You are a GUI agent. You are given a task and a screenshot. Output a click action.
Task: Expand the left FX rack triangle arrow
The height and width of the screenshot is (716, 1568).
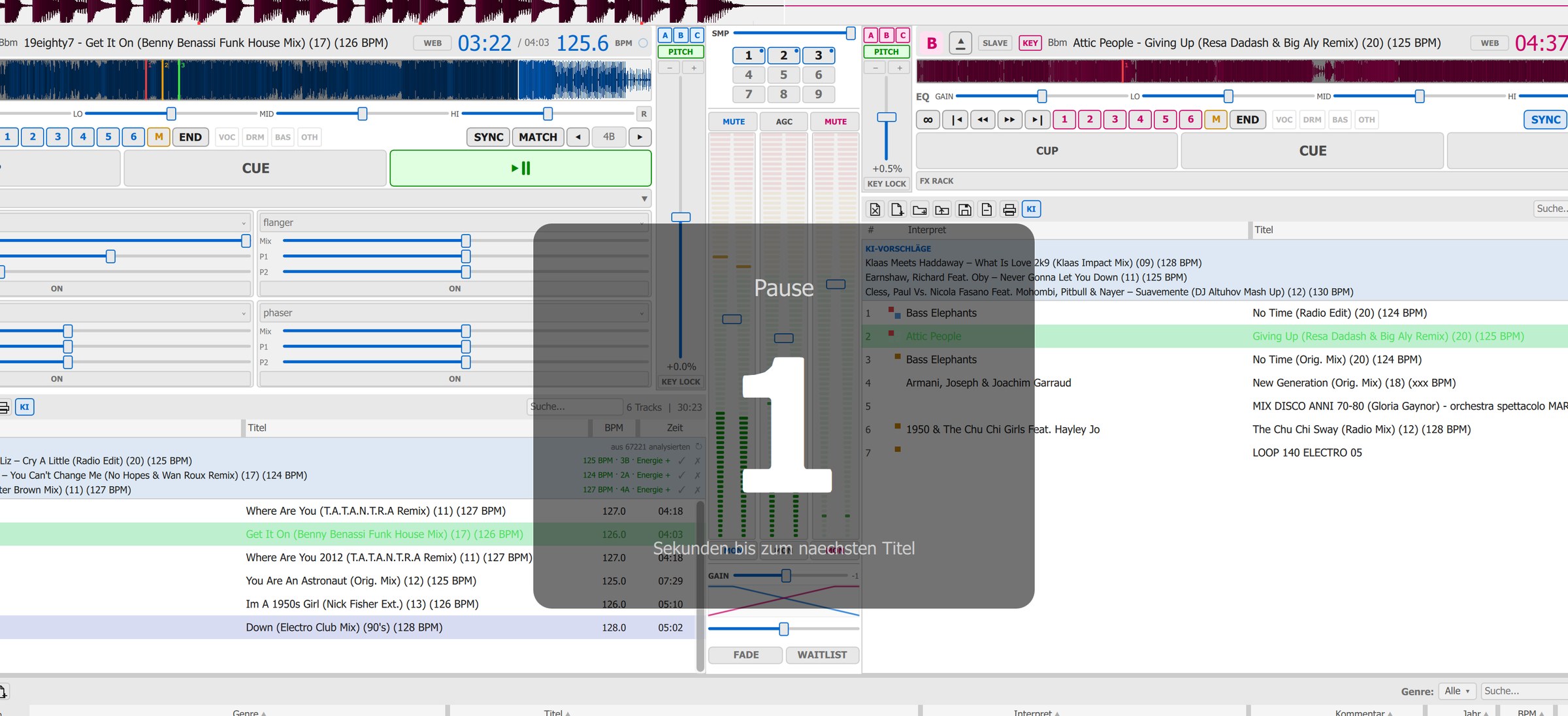click(644, 199)
